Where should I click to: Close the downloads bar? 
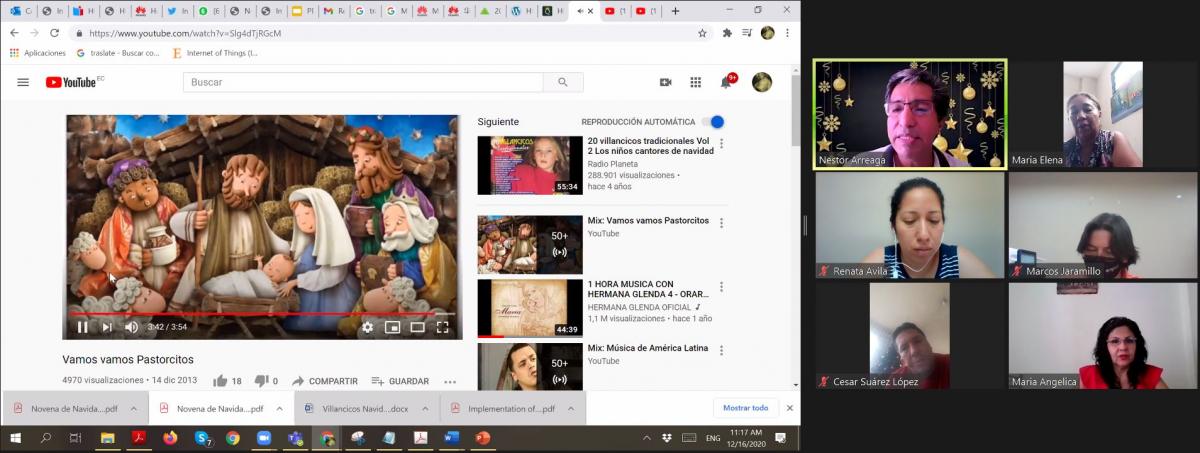tap(790, 408)
